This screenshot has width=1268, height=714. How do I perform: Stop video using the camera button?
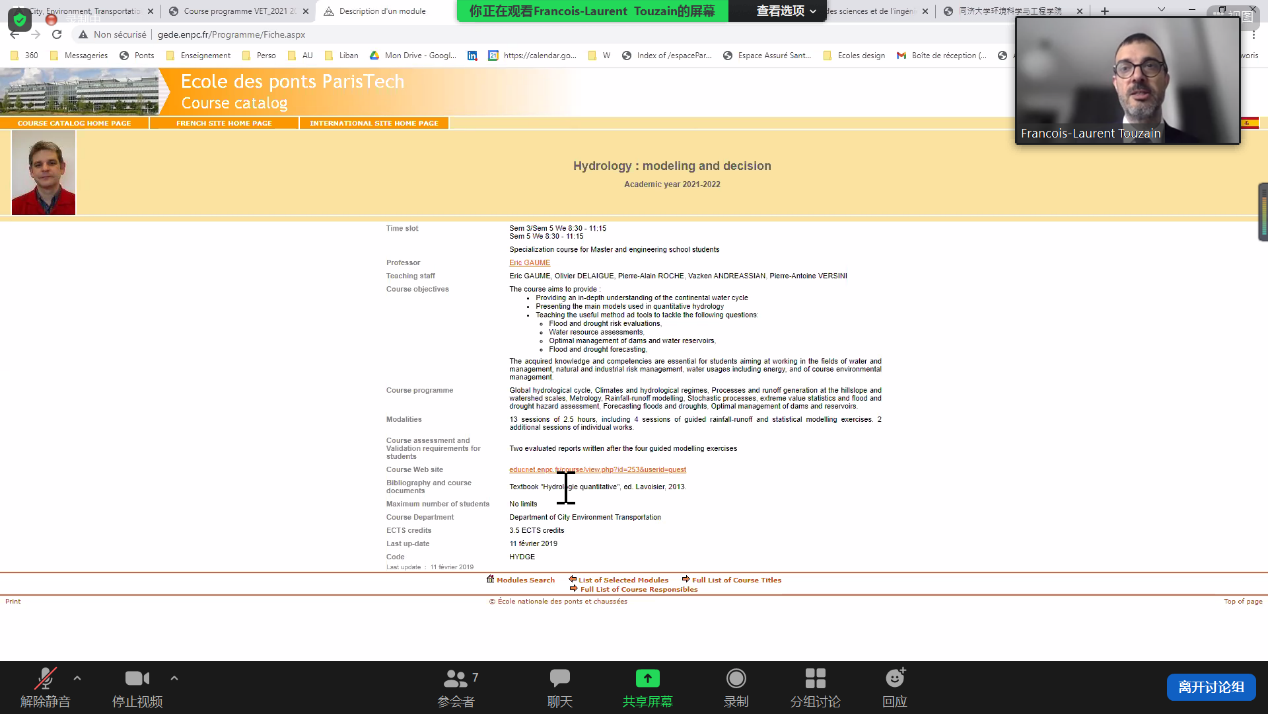pos(137,679)
